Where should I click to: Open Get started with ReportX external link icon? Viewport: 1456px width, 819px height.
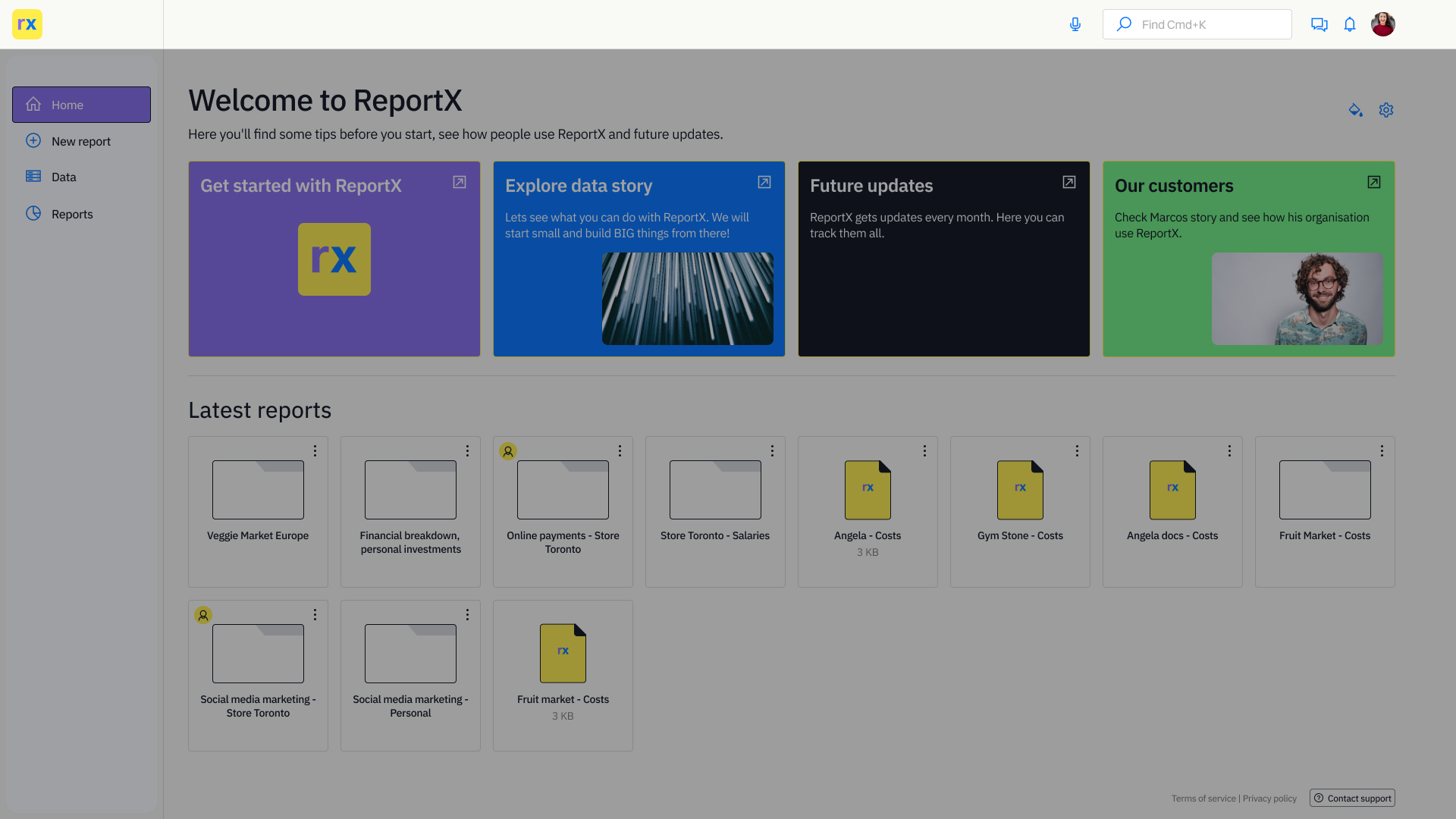[460, 182]
